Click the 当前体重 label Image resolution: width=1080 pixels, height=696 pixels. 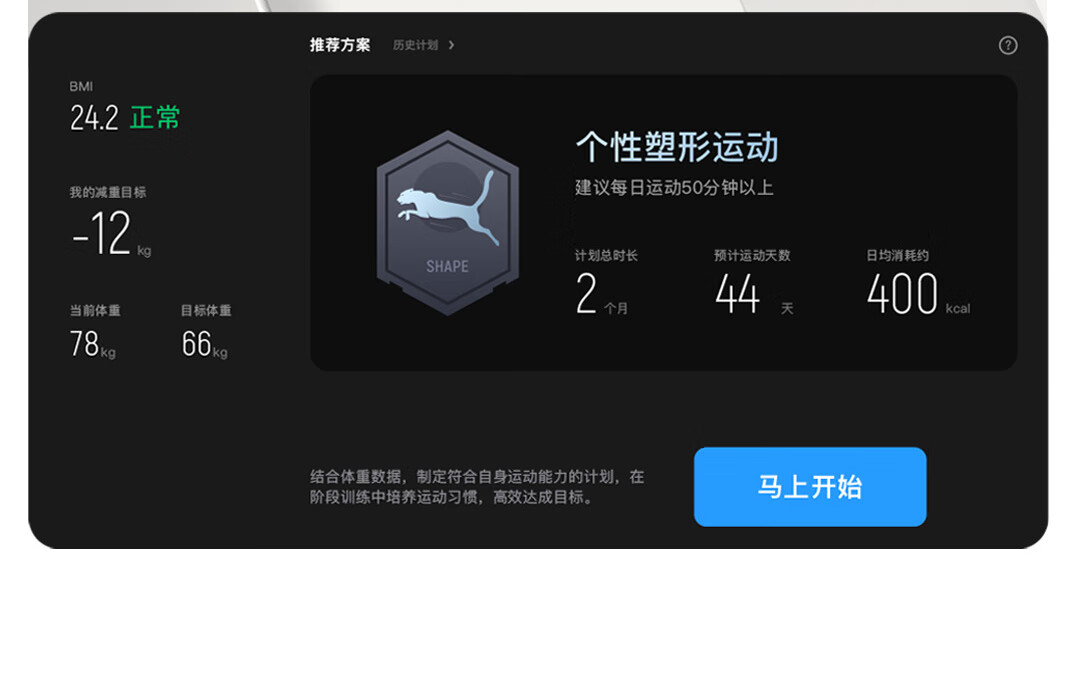[x=95, y=311]
